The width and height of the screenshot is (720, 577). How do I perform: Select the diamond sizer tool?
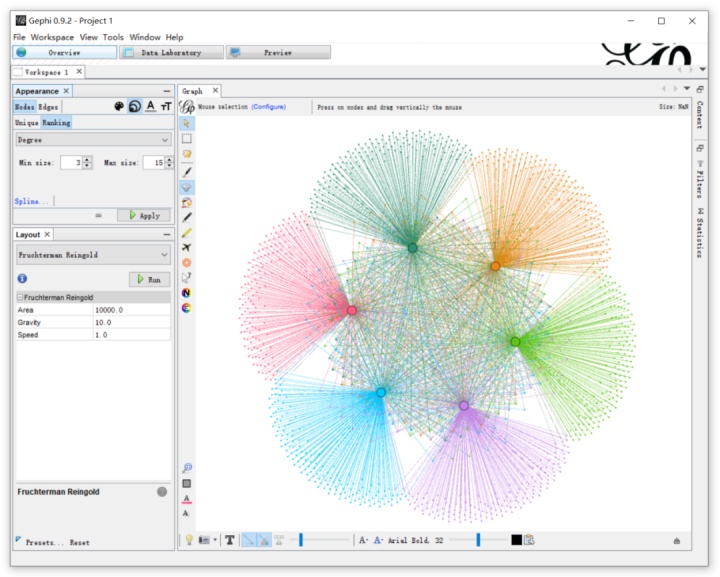[186, 187]
